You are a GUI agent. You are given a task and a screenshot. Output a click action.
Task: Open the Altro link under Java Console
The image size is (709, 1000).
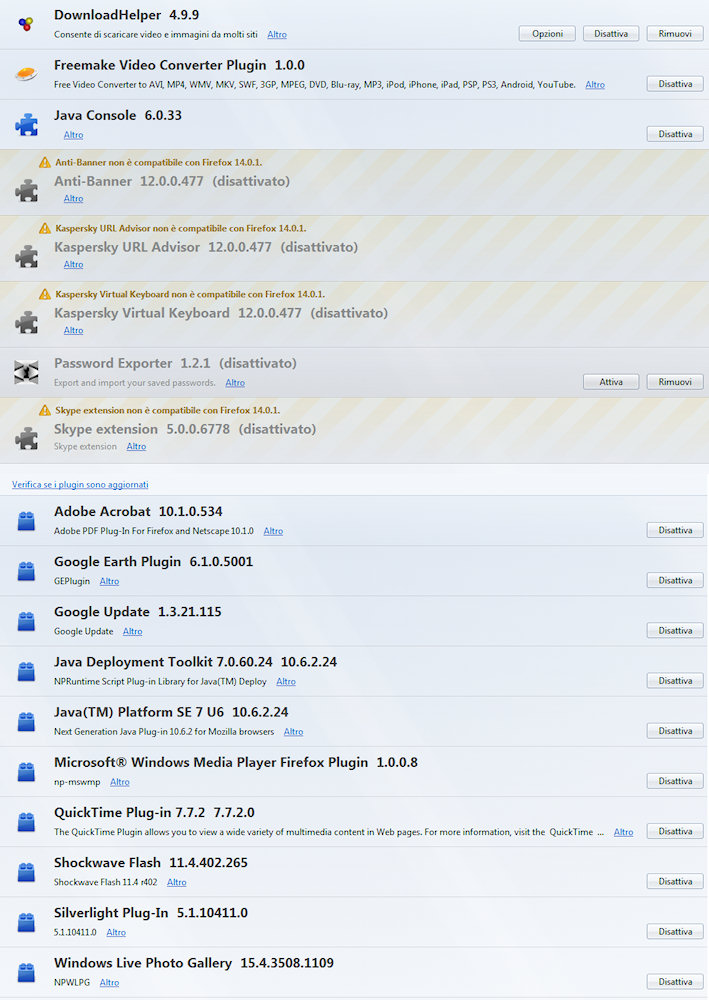coord(73,135)
